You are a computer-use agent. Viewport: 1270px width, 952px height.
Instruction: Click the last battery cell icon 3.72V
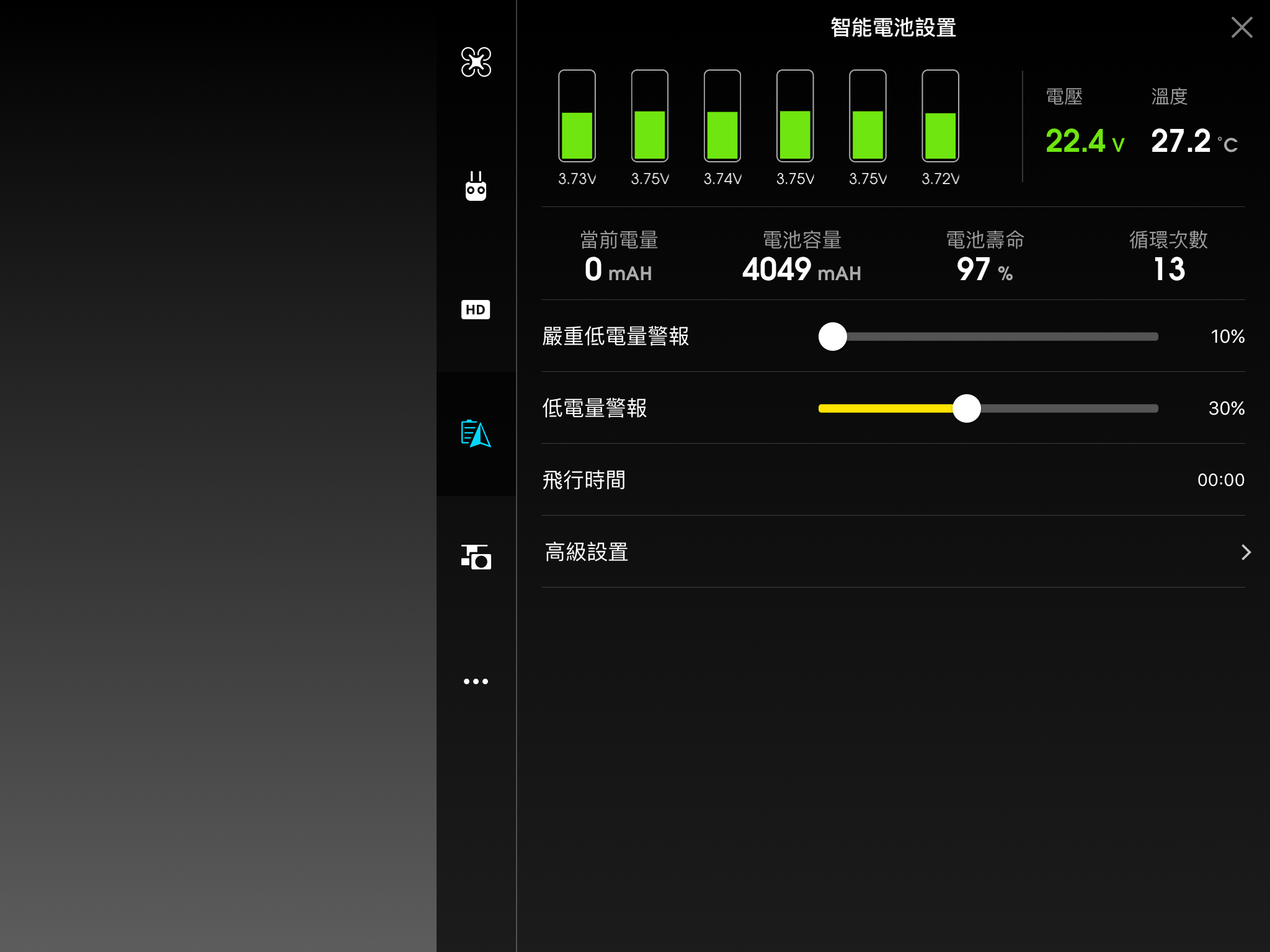(x=940, y=116)
